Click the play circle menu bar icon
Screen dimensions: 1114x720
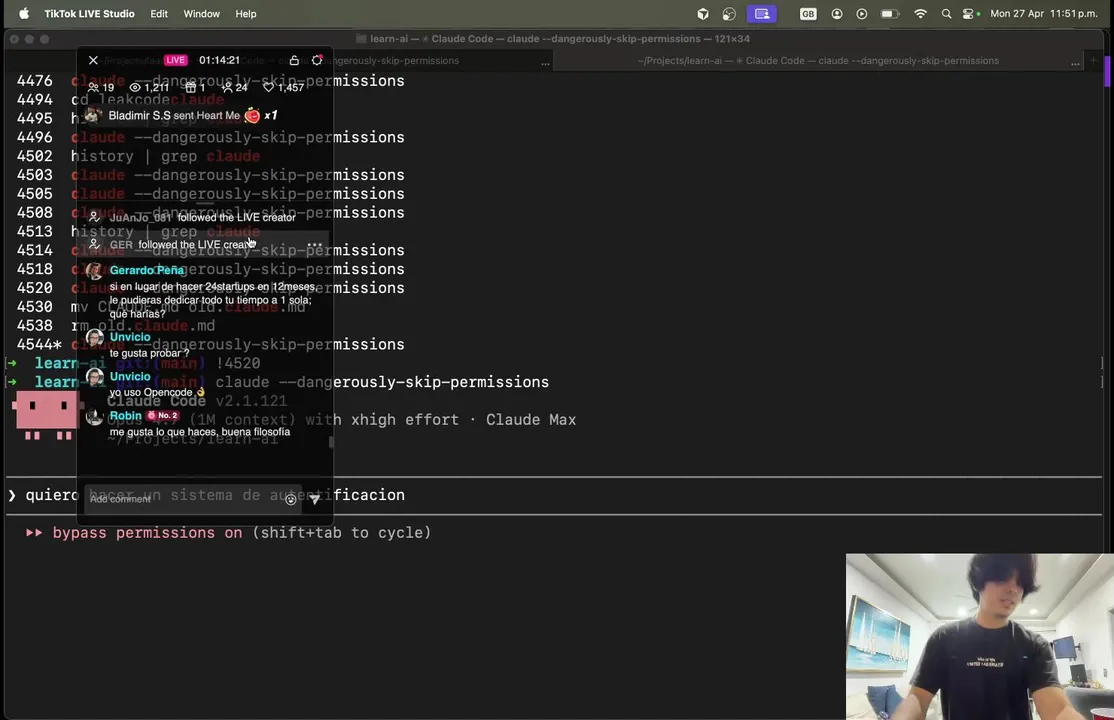pyautogui.click(x=862, y=14)
